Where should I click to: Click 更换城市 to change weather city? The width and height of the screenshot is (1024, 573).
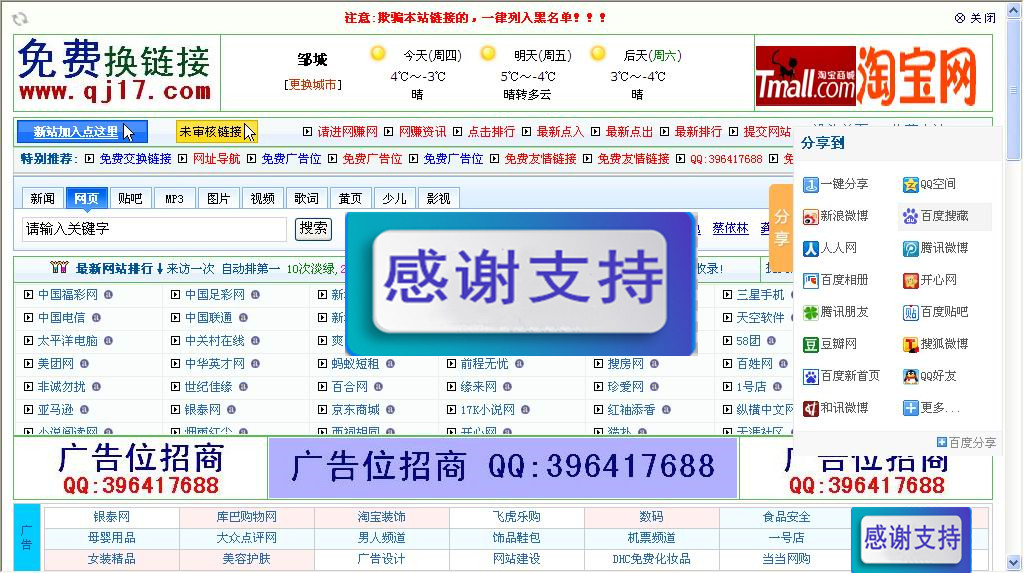click(313, 85)
